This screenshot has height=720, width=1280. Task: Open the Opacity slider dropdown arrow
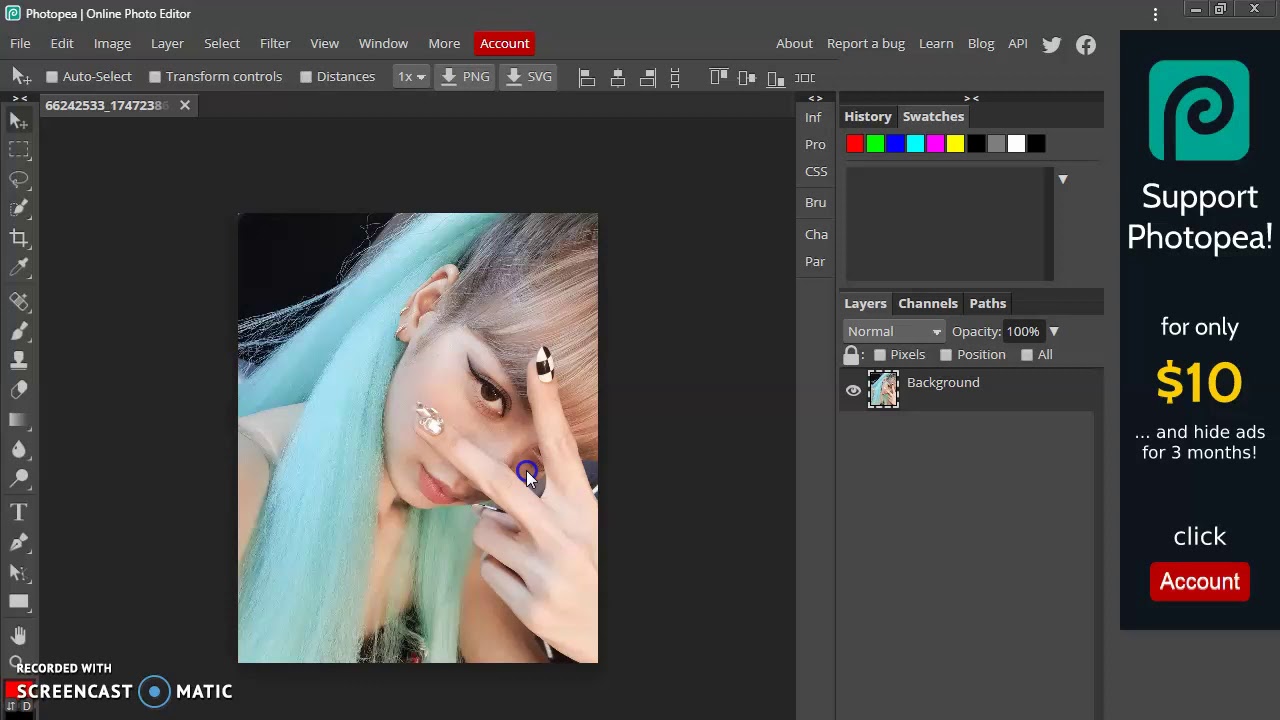(x=1053, y=332)
